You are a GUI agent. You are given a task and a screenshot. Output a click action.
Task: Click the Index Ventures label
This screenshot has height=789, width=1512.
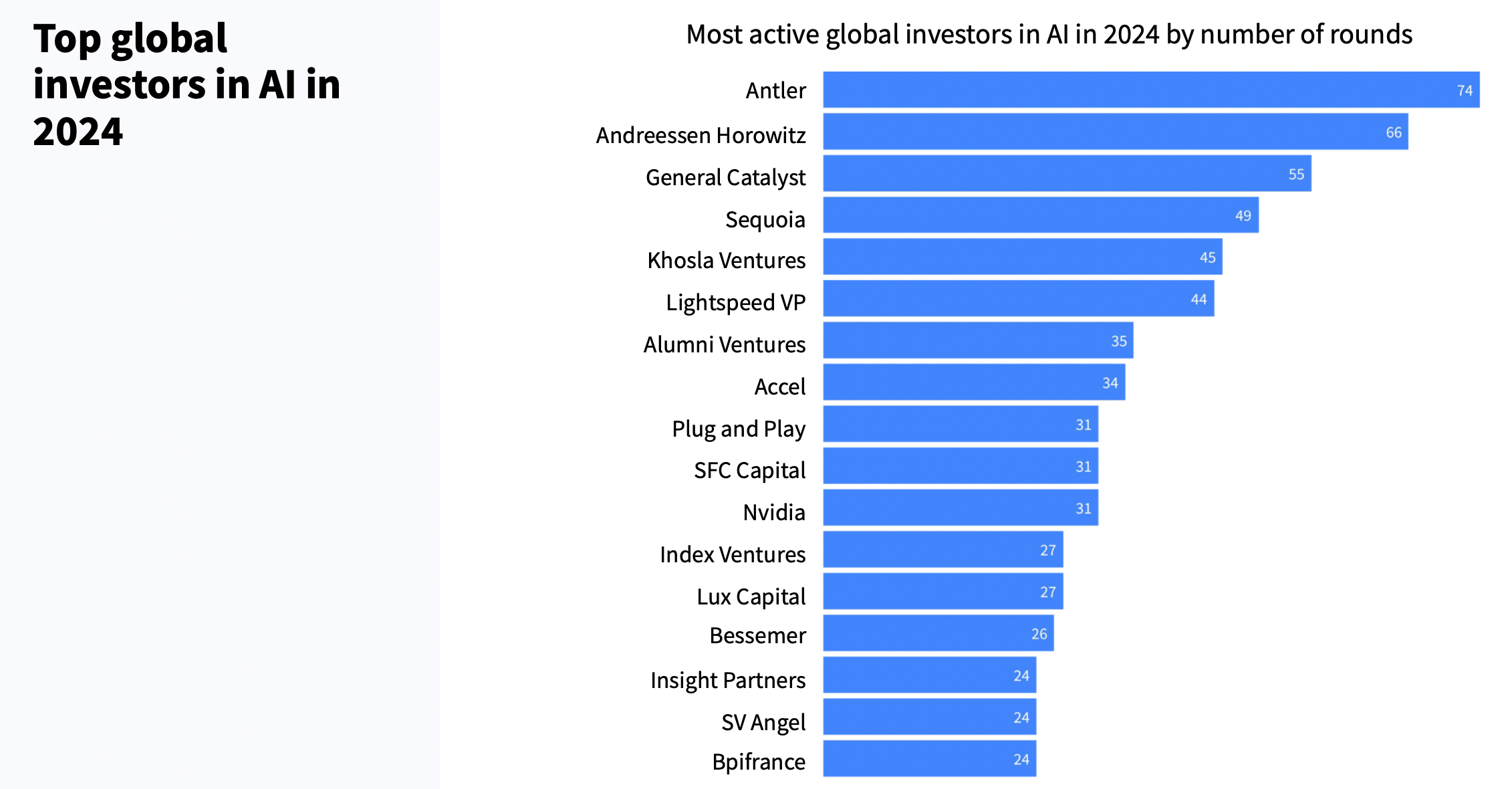click(732, 554)
